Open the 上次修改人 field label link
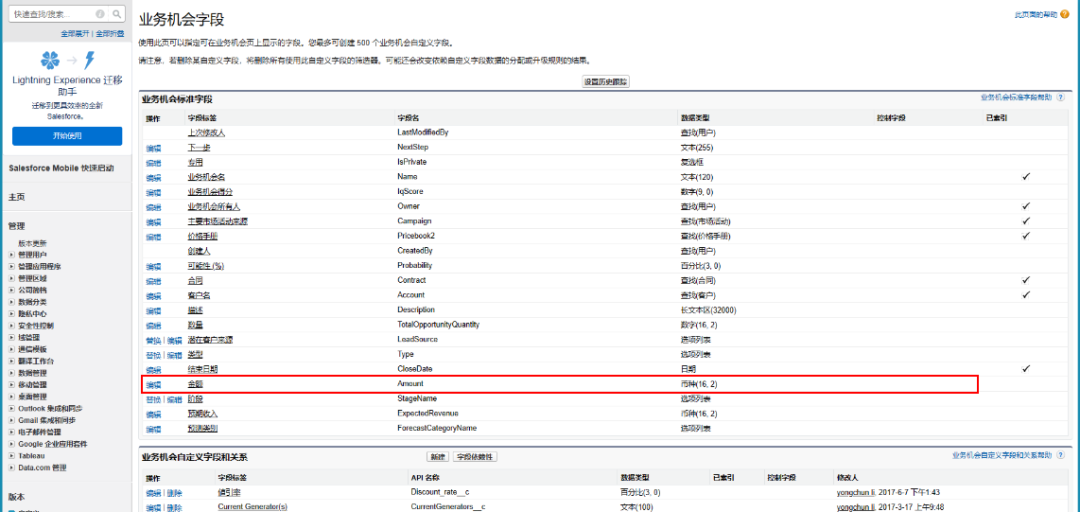 click(207, 132)
